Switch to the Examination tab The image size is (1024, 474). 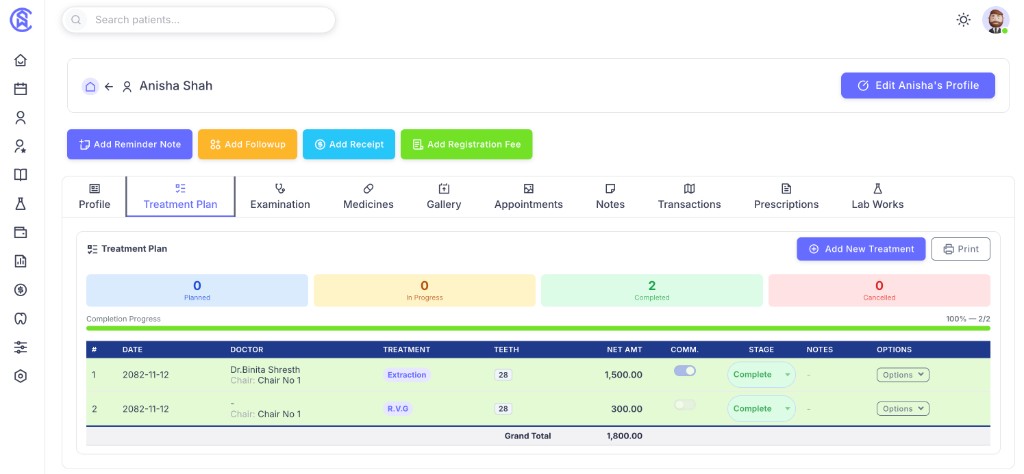[x=280, y=196]
